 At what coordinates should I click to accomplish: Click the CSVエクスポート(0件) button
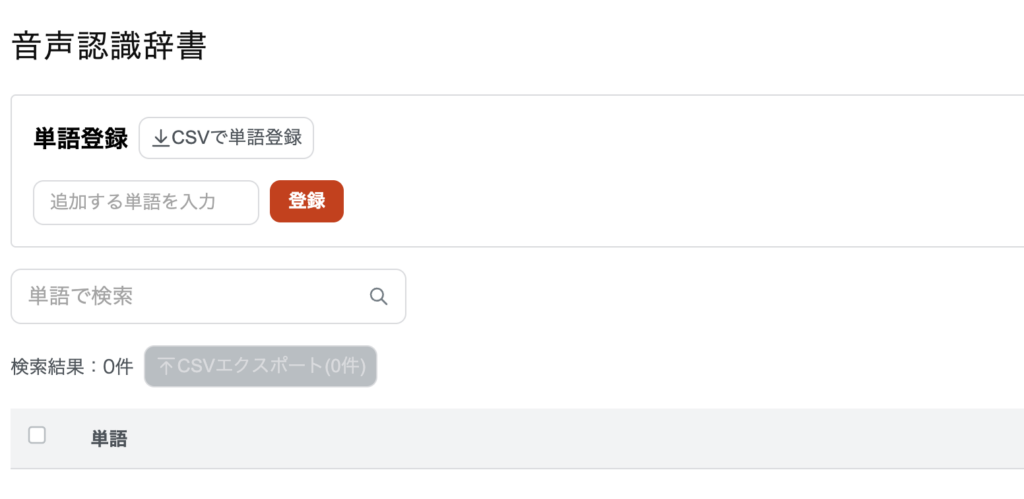click(x=260, y=367)
